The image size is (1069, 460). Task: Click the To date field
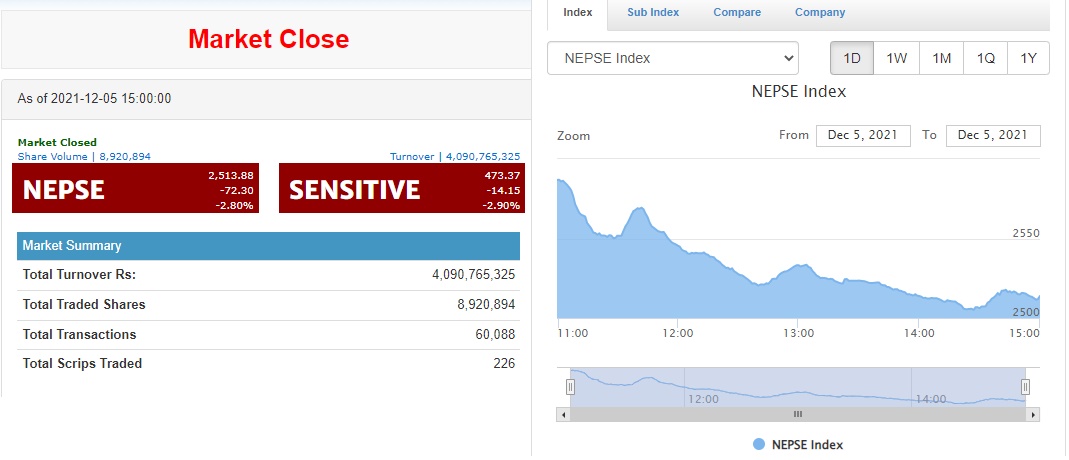993,135
